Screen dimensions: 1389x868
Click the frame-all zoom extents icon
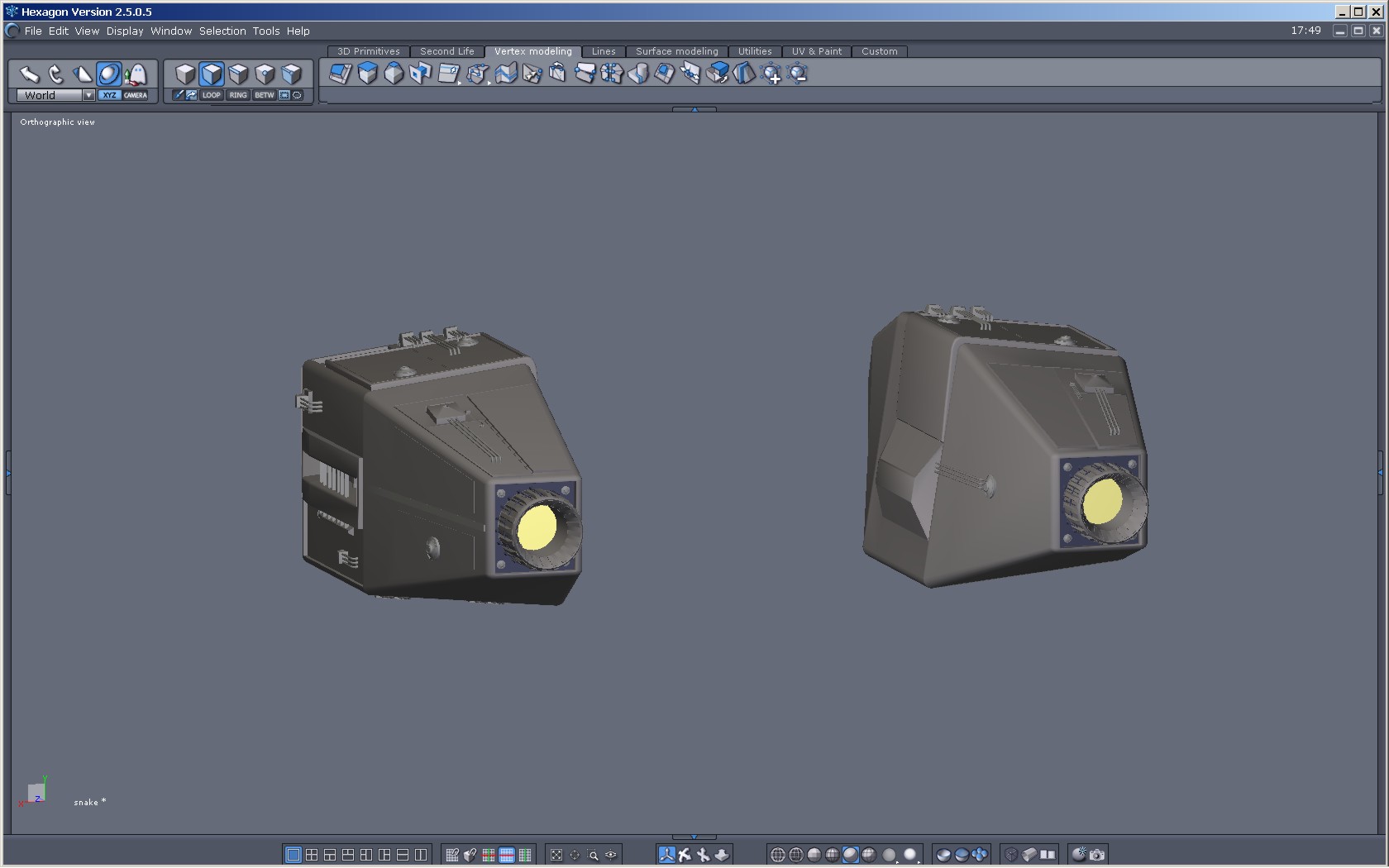(556, 855)
